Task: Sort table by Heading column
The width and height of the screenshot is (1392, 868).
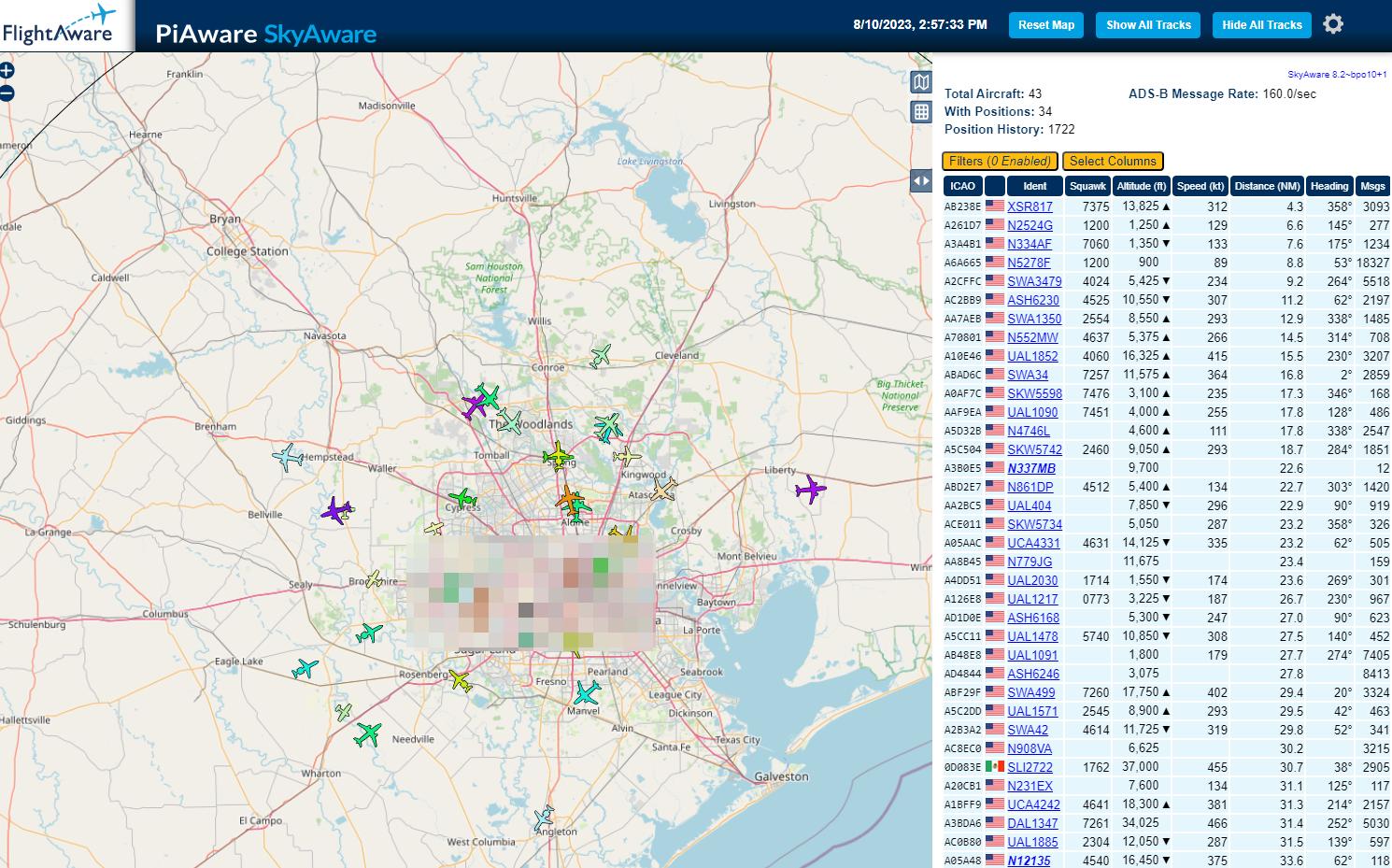Action: tap(1329, 186)
